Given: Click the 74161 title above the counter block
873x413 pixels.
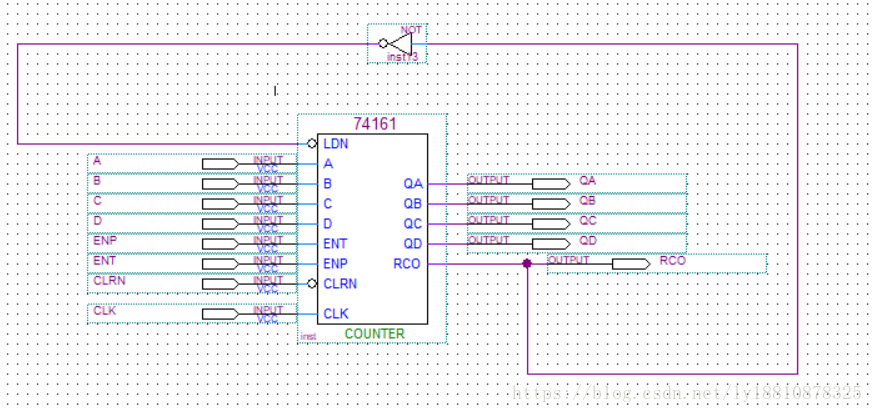Looking at the screenshot, I should click(375, 124).
